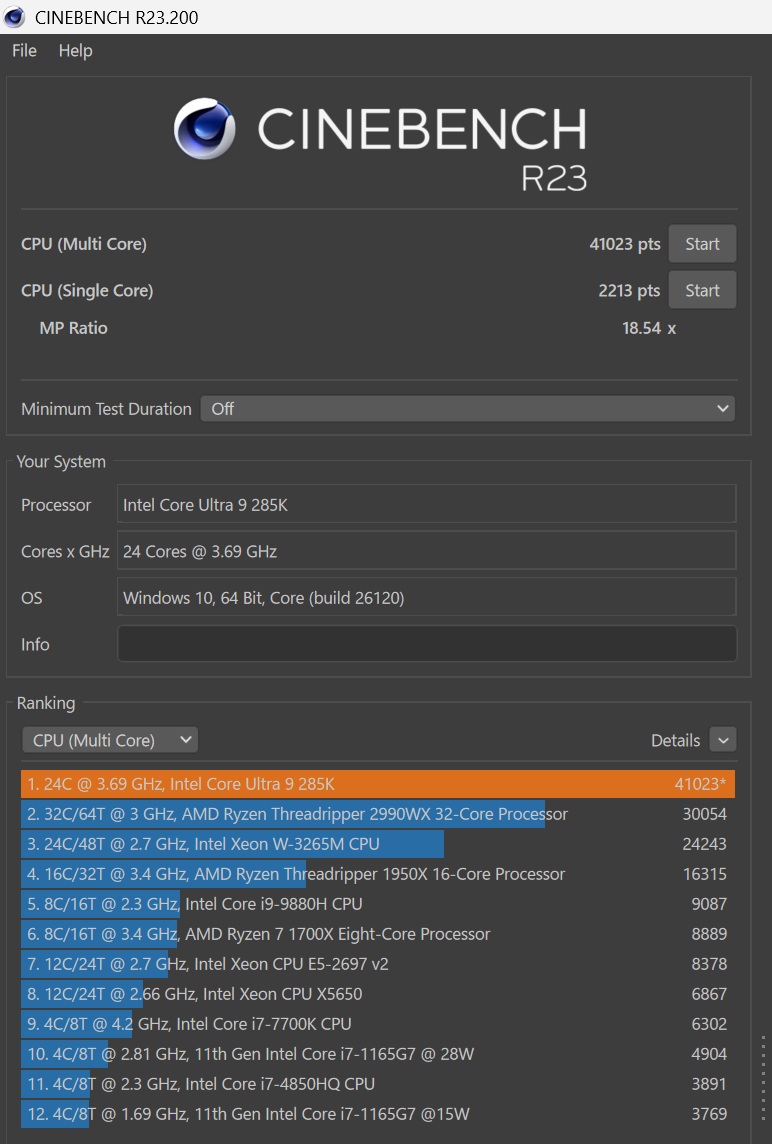Select ranking row Threadripper 1950X

click(x=377, y=873)
